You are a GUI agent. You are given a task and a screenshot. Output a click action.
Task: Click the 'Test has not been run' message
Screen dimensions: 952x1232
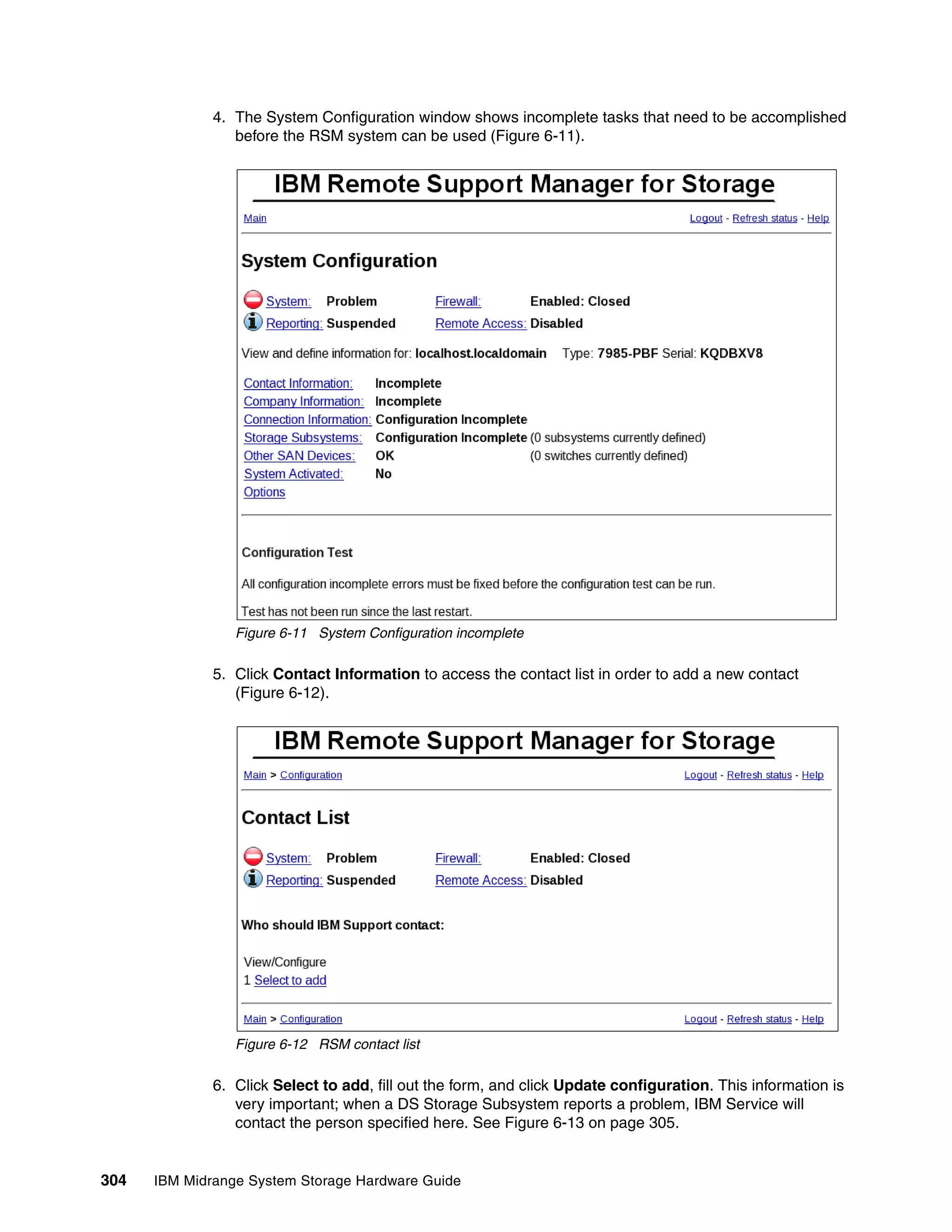coord(357,612)
